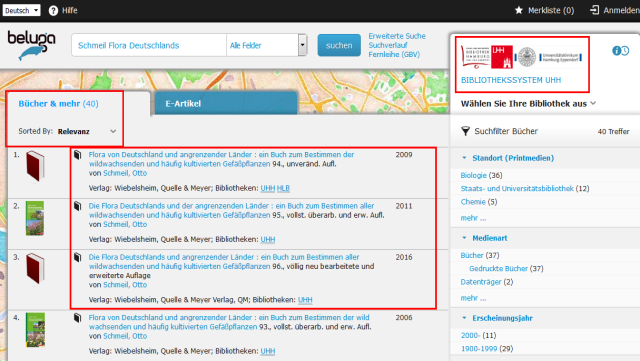Click author Schmeil, Otto in result 3
This screenshot has height=361, width=640.
coord(125,285)
